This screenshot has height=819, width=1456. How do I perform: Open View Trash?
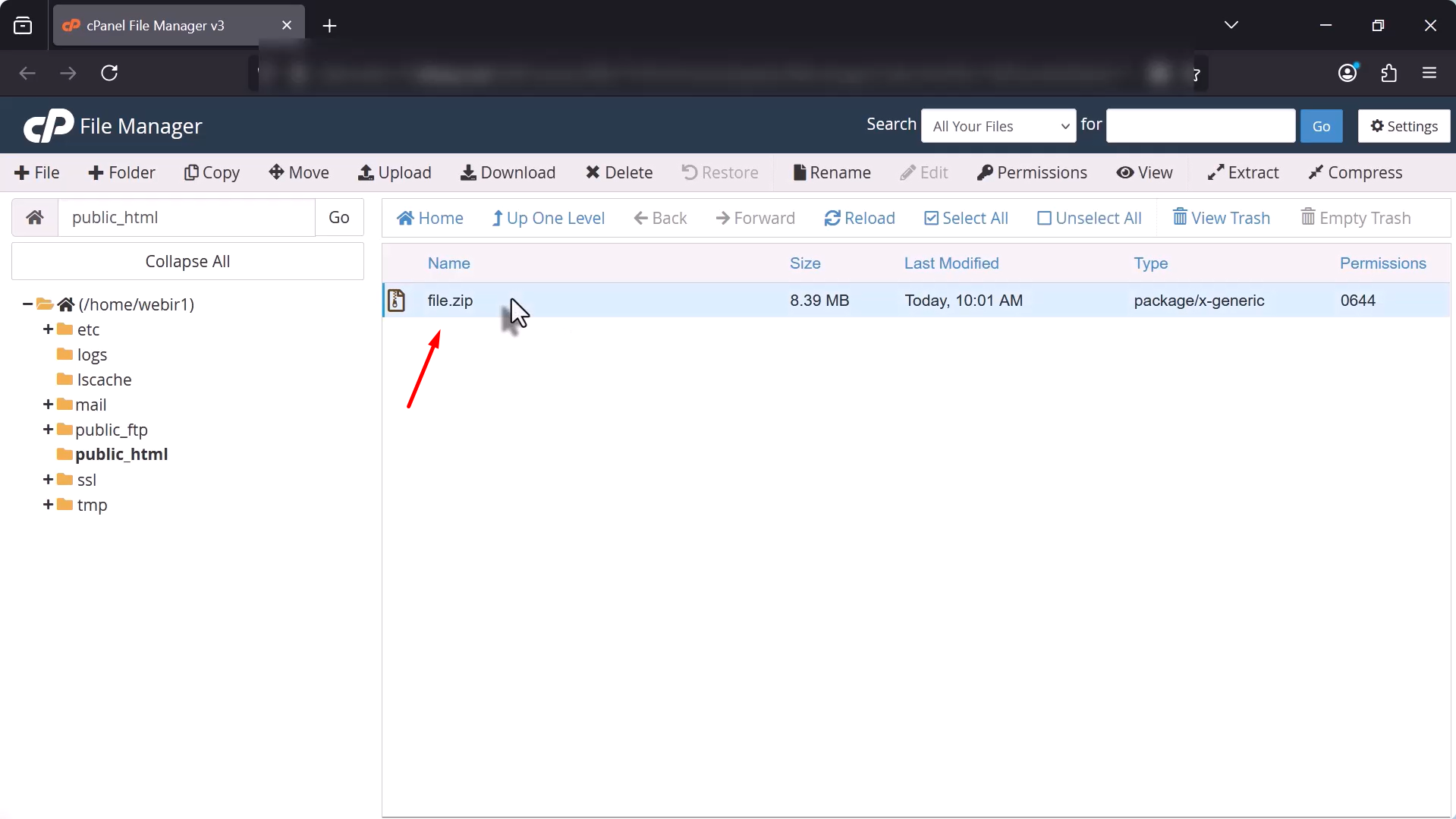1221,219
